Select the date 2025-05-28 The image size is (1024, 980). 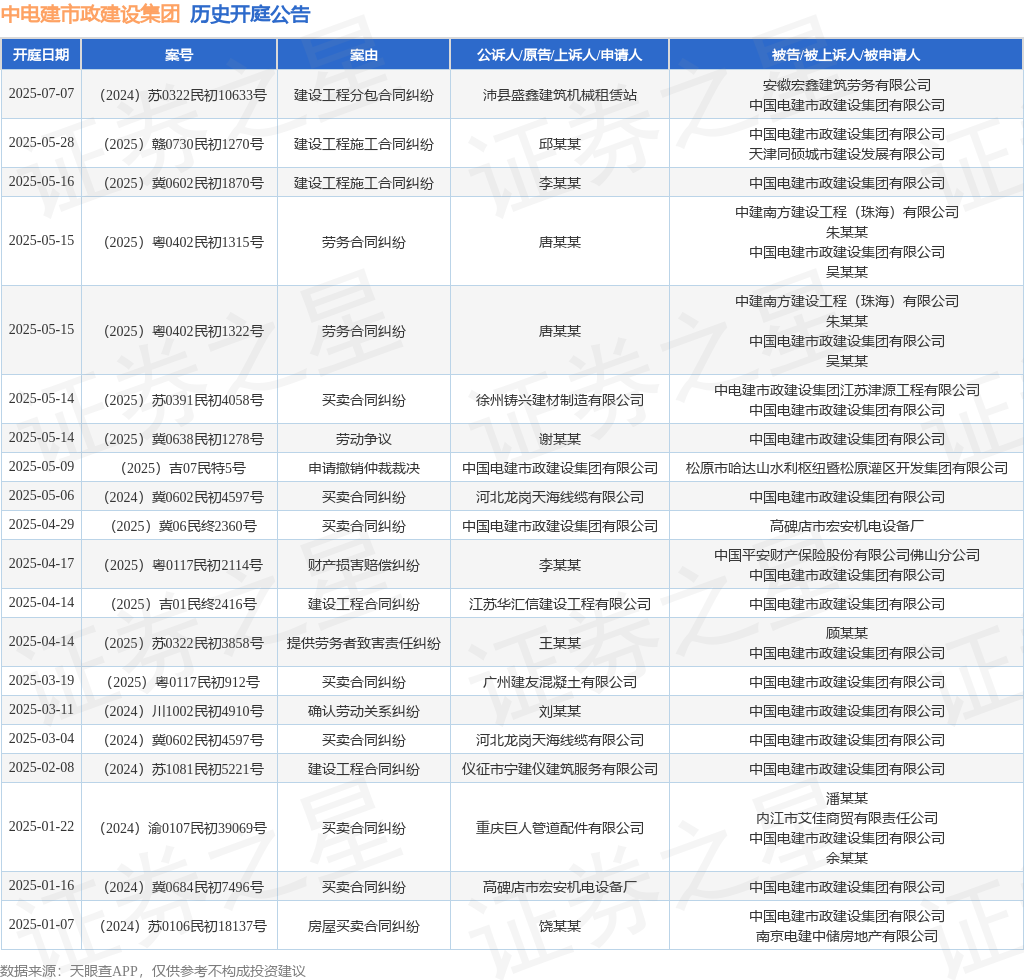[x=41, y=142]
